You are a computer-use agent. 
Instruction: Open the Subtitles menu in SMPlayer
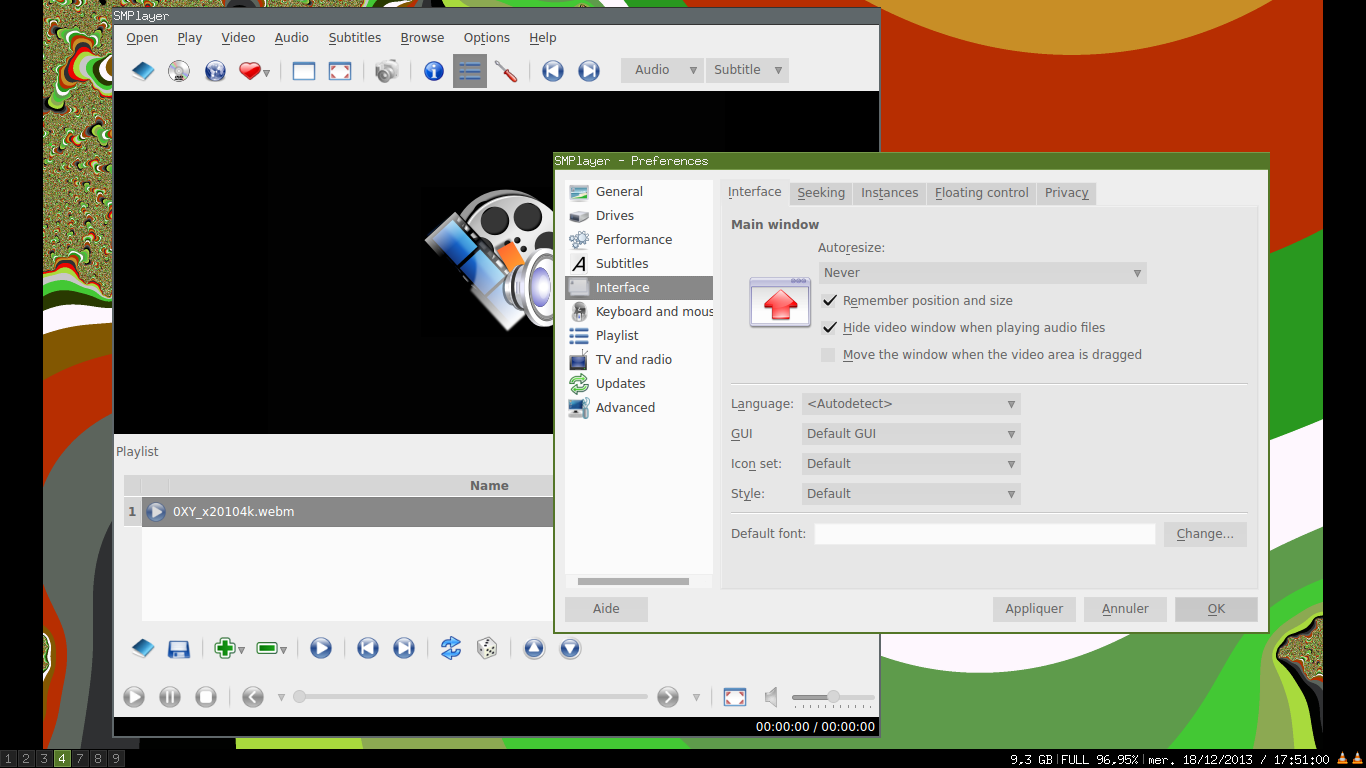coord(355,38)
